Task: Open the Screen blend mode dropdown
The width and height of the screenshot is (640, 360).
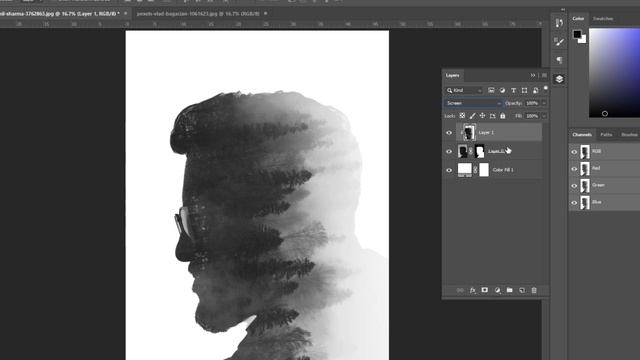Action: click(473, 103)
